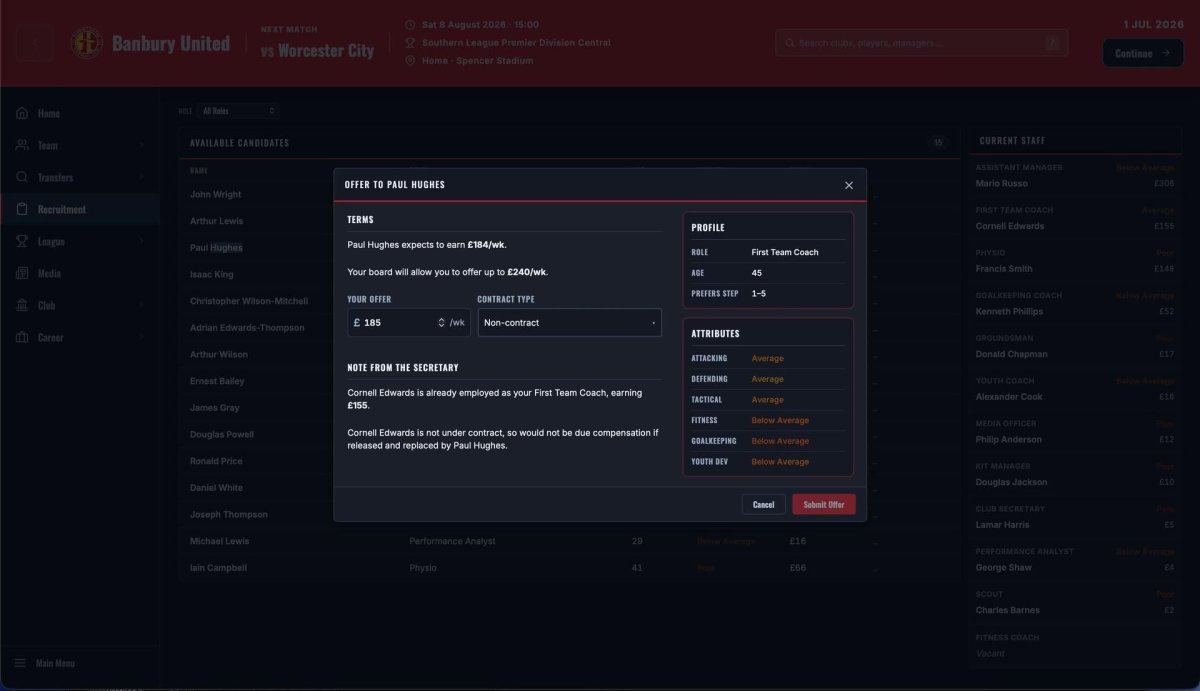Click the Media newspaper icon
This screenshot has height=691, width=1200.
click(22, 273)
